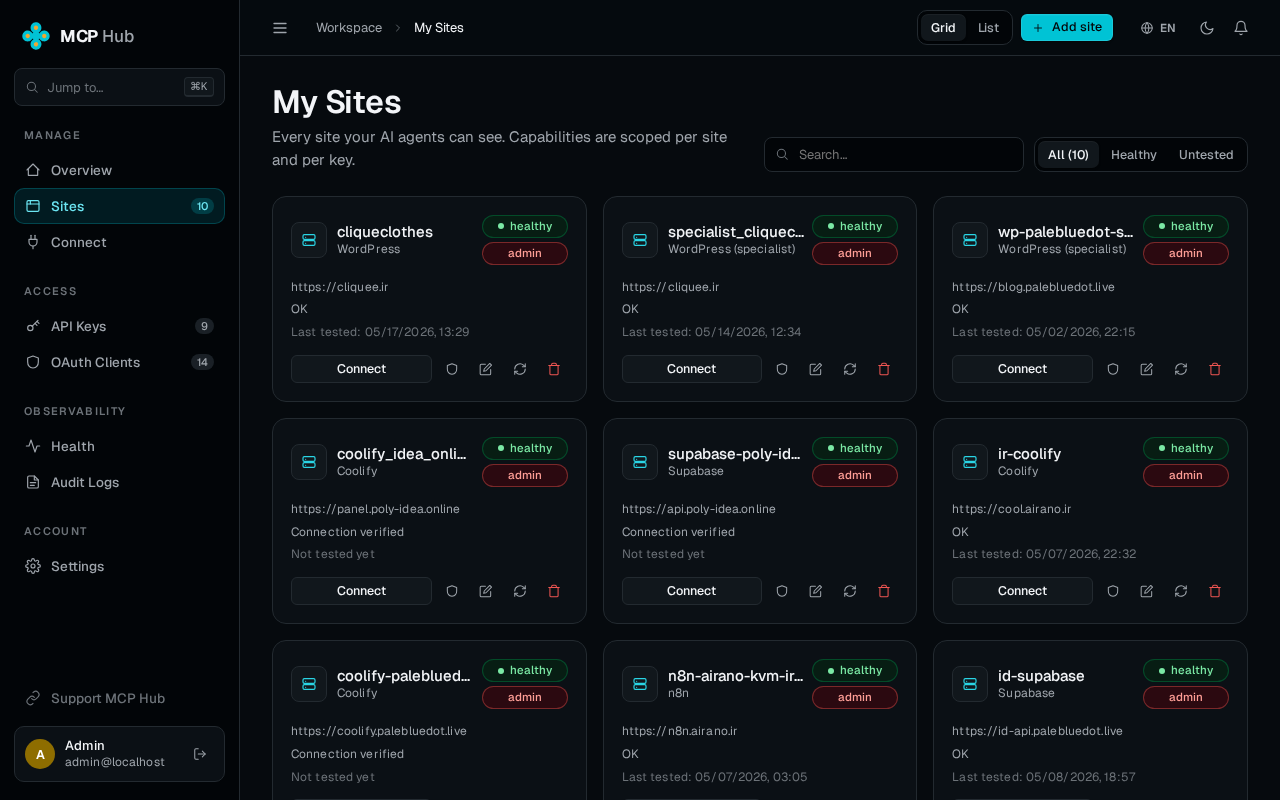Edit the panel.poly-idea.online site
The image size is (1280, 800).
pos(486,591)
